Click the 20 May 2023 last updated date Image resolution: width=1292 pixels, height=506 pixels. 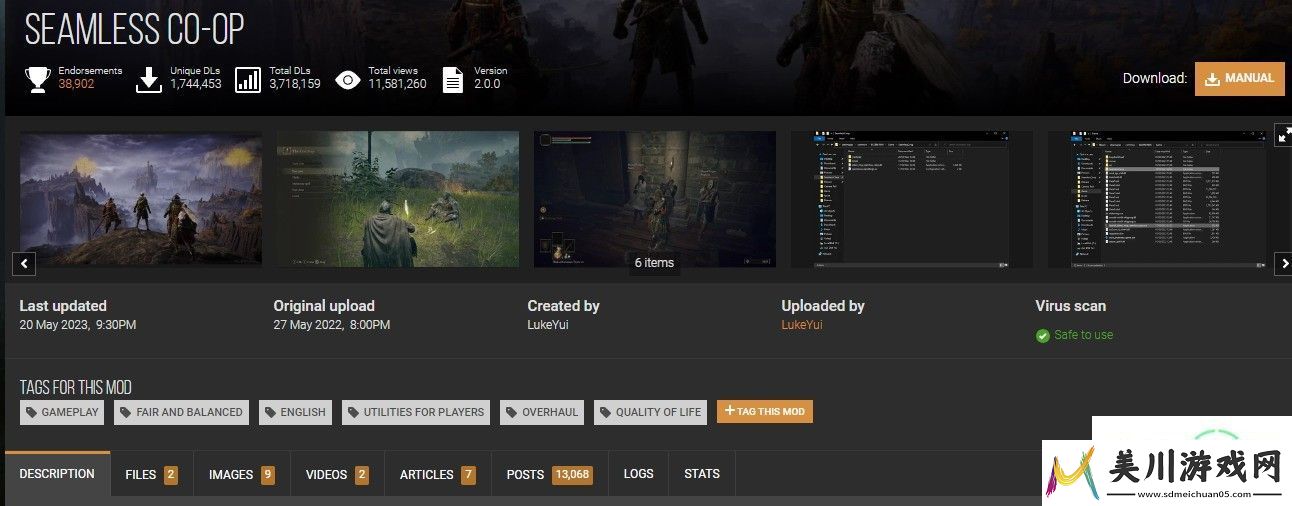[x=78, y=325]
